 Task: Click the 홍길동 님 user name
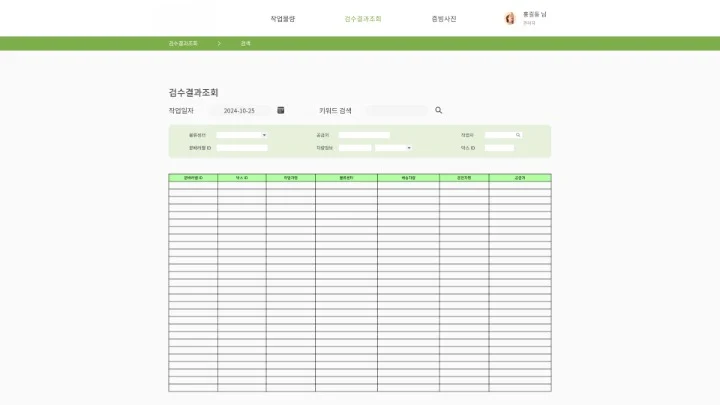click(x=534, y=14)
